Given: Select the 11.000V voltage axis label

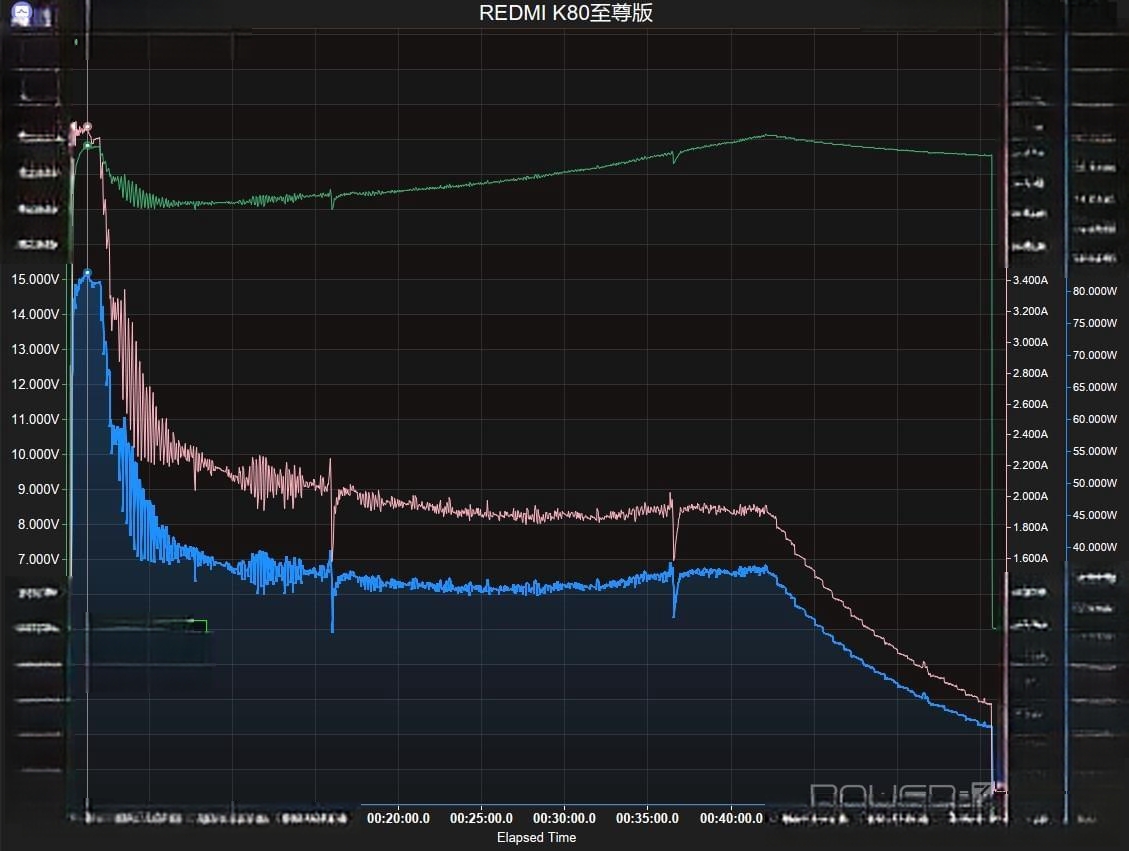Looking at the screenshot, I should [x=35, y=419].
